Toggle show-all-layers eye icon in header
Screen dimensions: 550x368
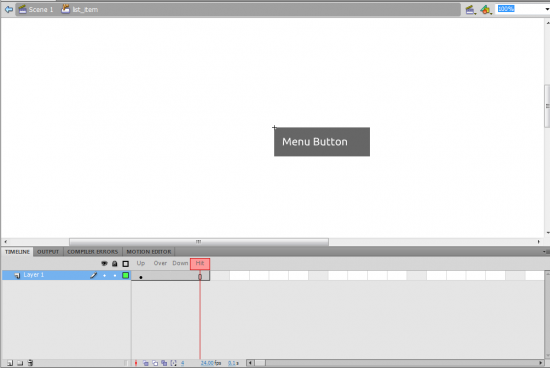pos(104,263)
